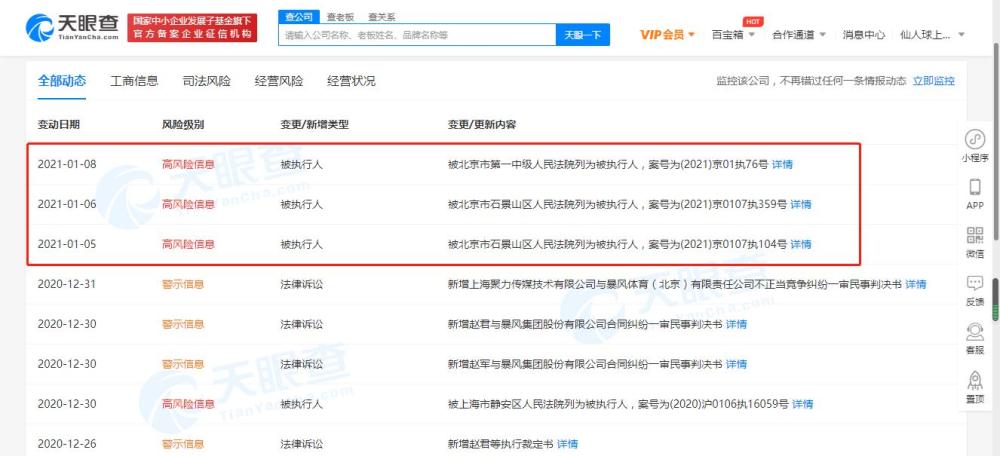Open 详情 for case 京01执76号

tap(782, 164)
